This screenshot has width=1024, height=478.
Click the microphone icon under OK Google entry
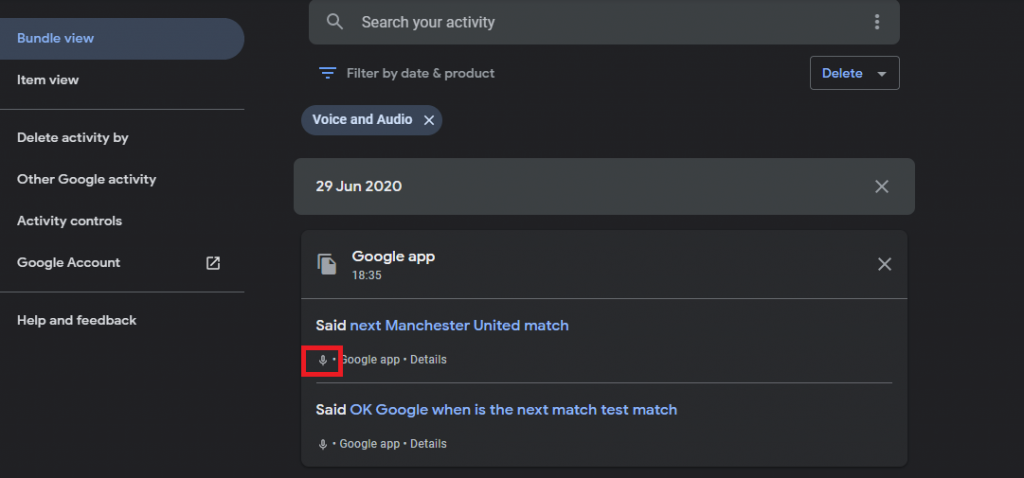322,444
